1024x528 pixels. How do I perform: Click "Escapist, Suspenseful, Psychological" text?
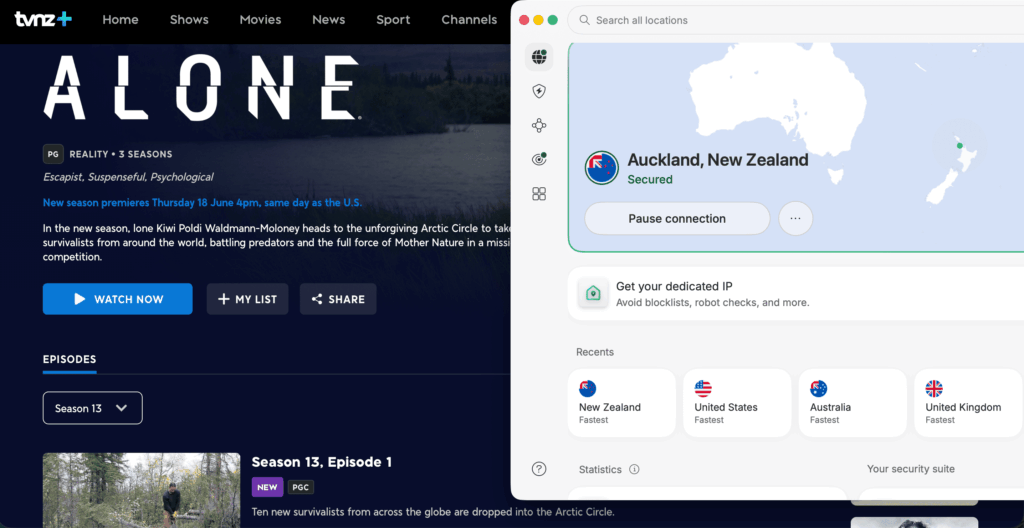128,177
